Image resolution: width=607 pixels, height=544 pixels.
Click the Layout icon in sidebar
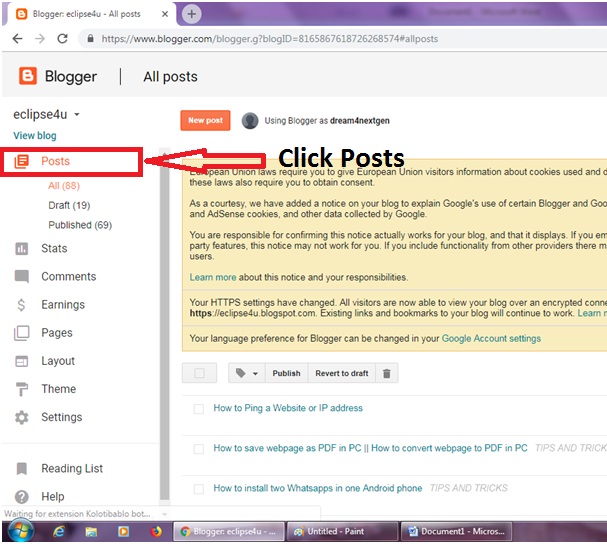(22, 361)
